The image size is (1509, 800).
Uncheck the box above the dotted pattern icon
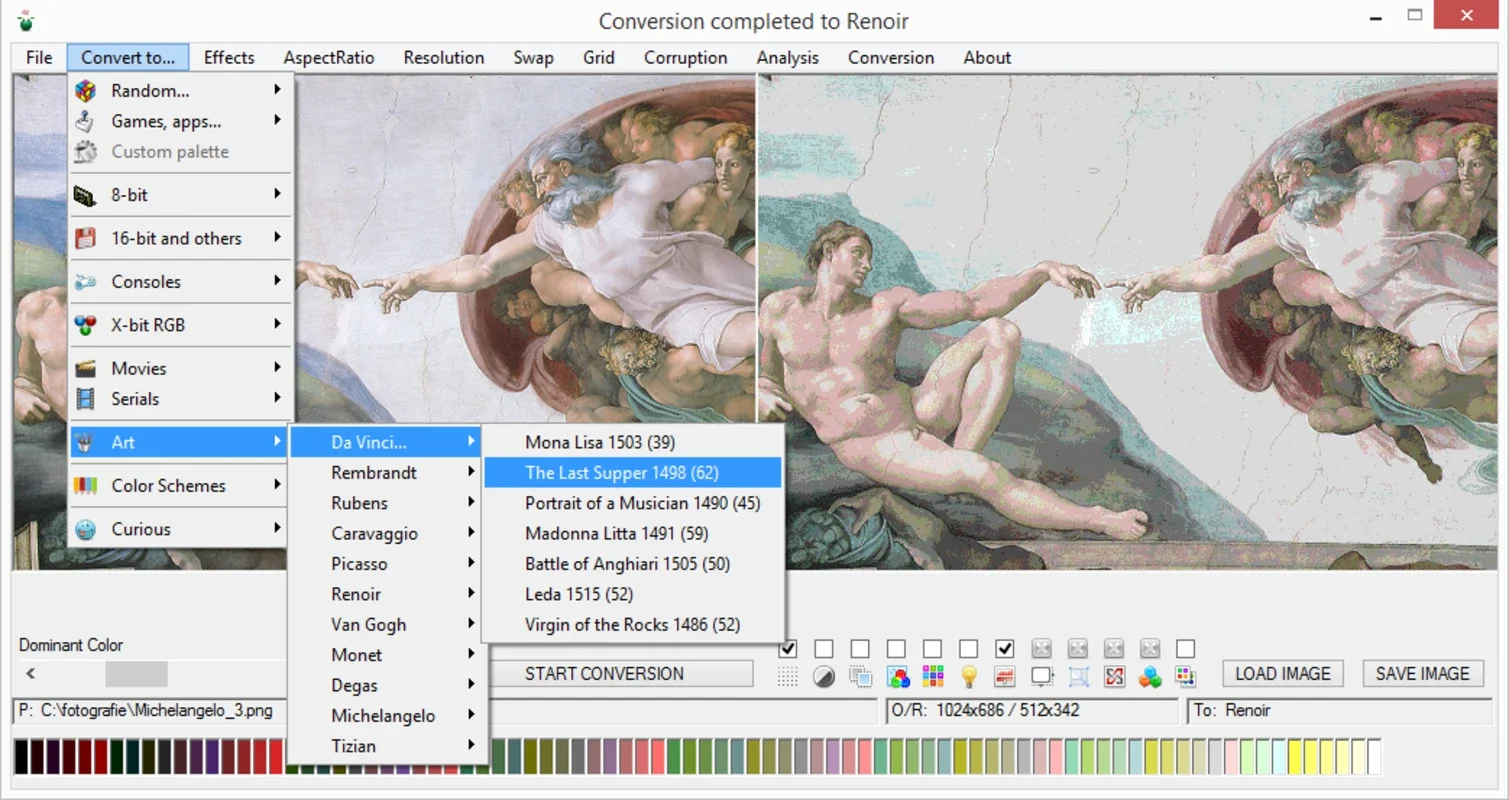788,649
